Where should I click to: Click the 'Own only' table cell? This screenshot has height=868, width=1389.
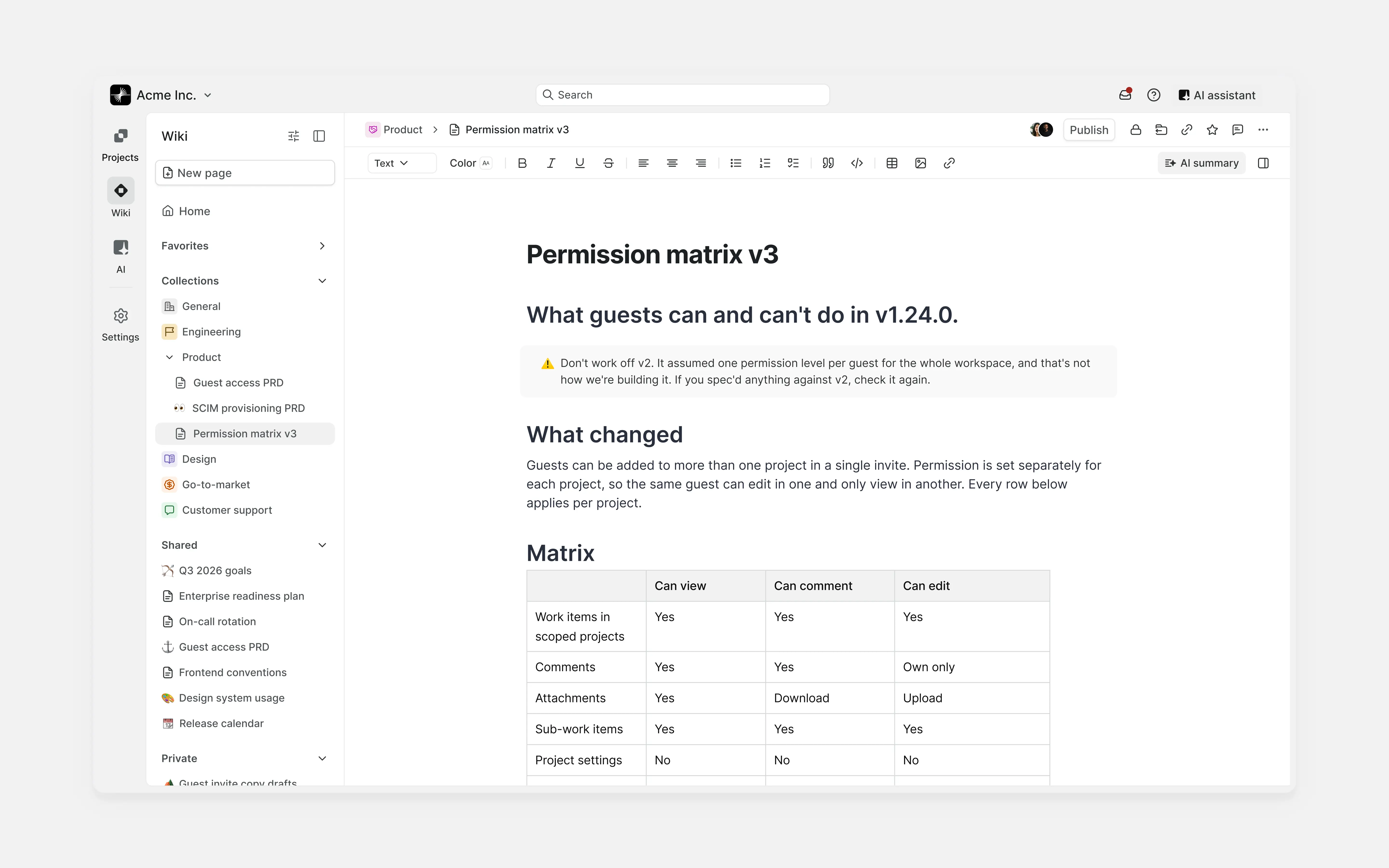[972, 667]
